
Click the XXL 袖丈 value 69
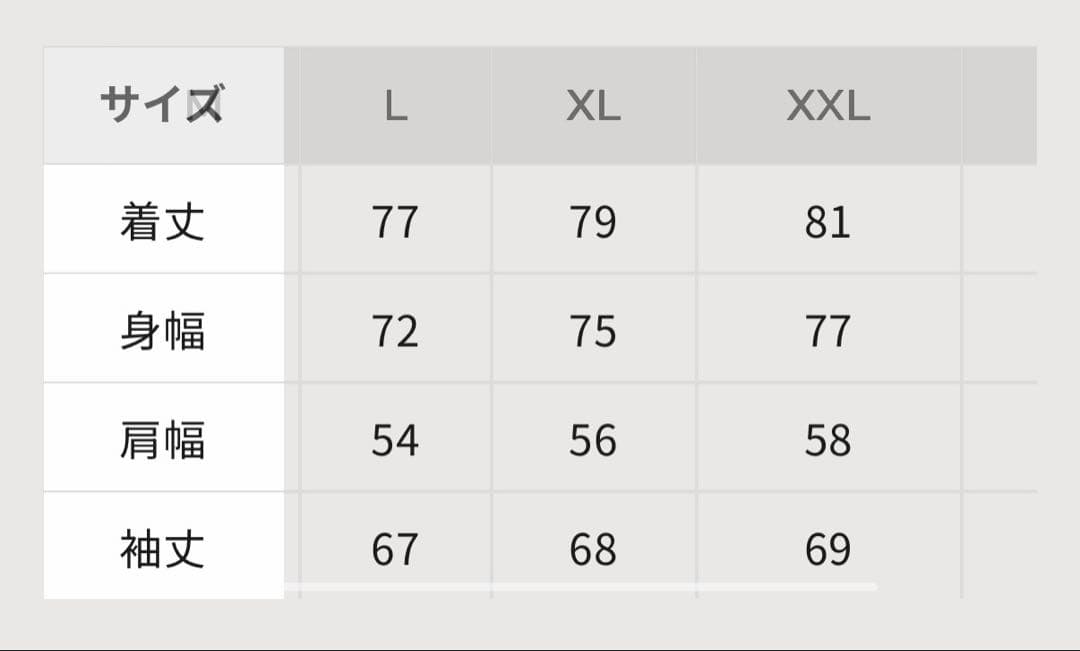828,550
